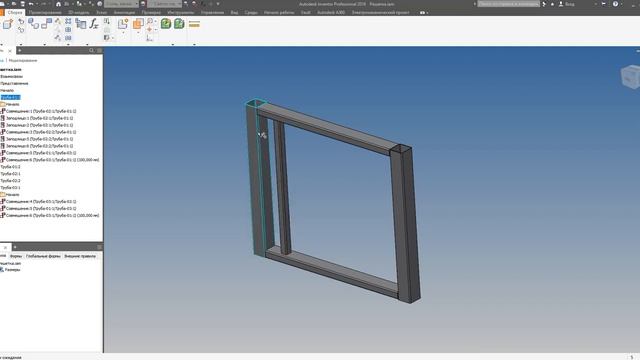
Task: Open the Autodesk A360 ribbon tab
Action: pos(331,12)
